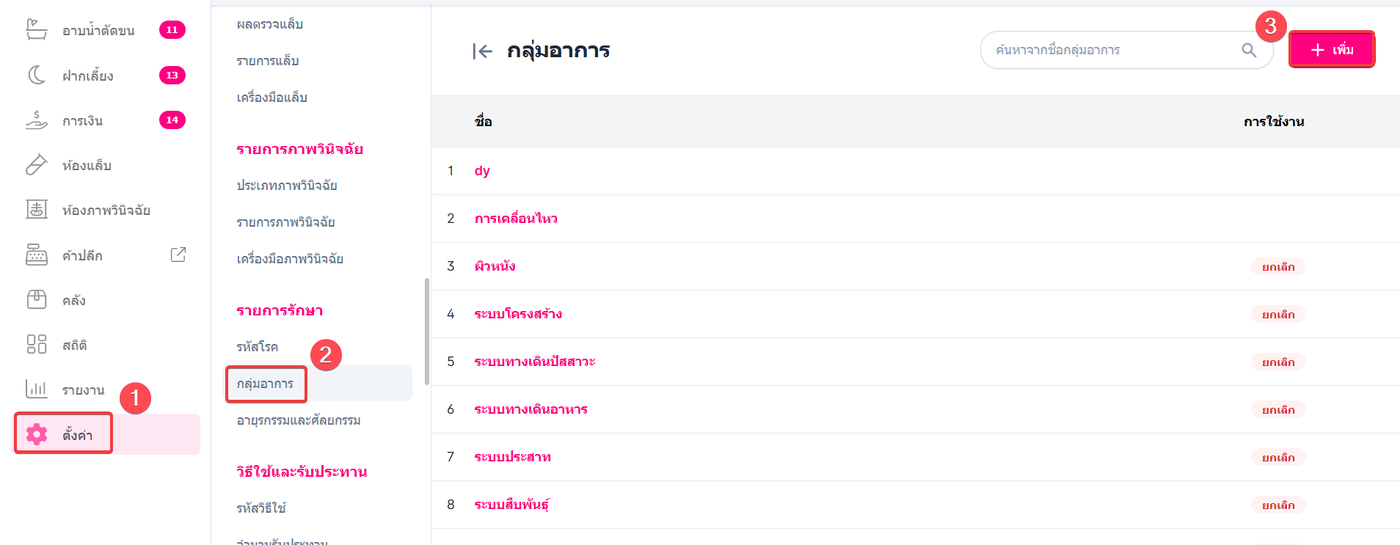Collapse the submenu with the back arrow
Image resolution: width=1400 pixels, height=545 pixels.
[x=482, y=52]
